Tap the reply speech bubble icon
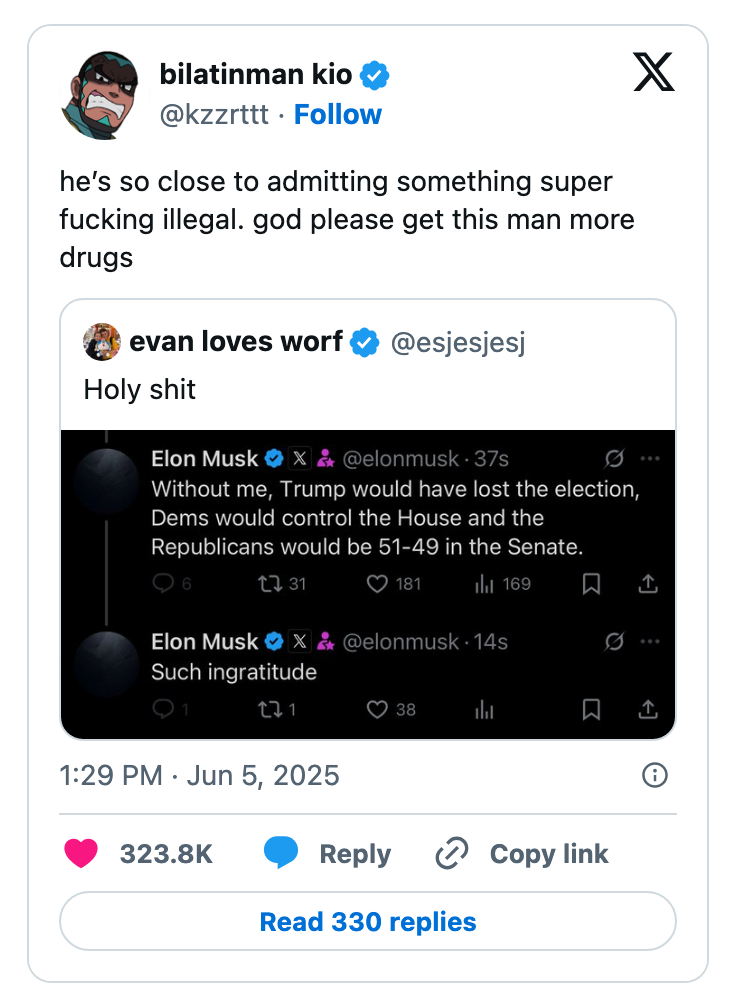 pyautogui.click(x=282, y=854)
